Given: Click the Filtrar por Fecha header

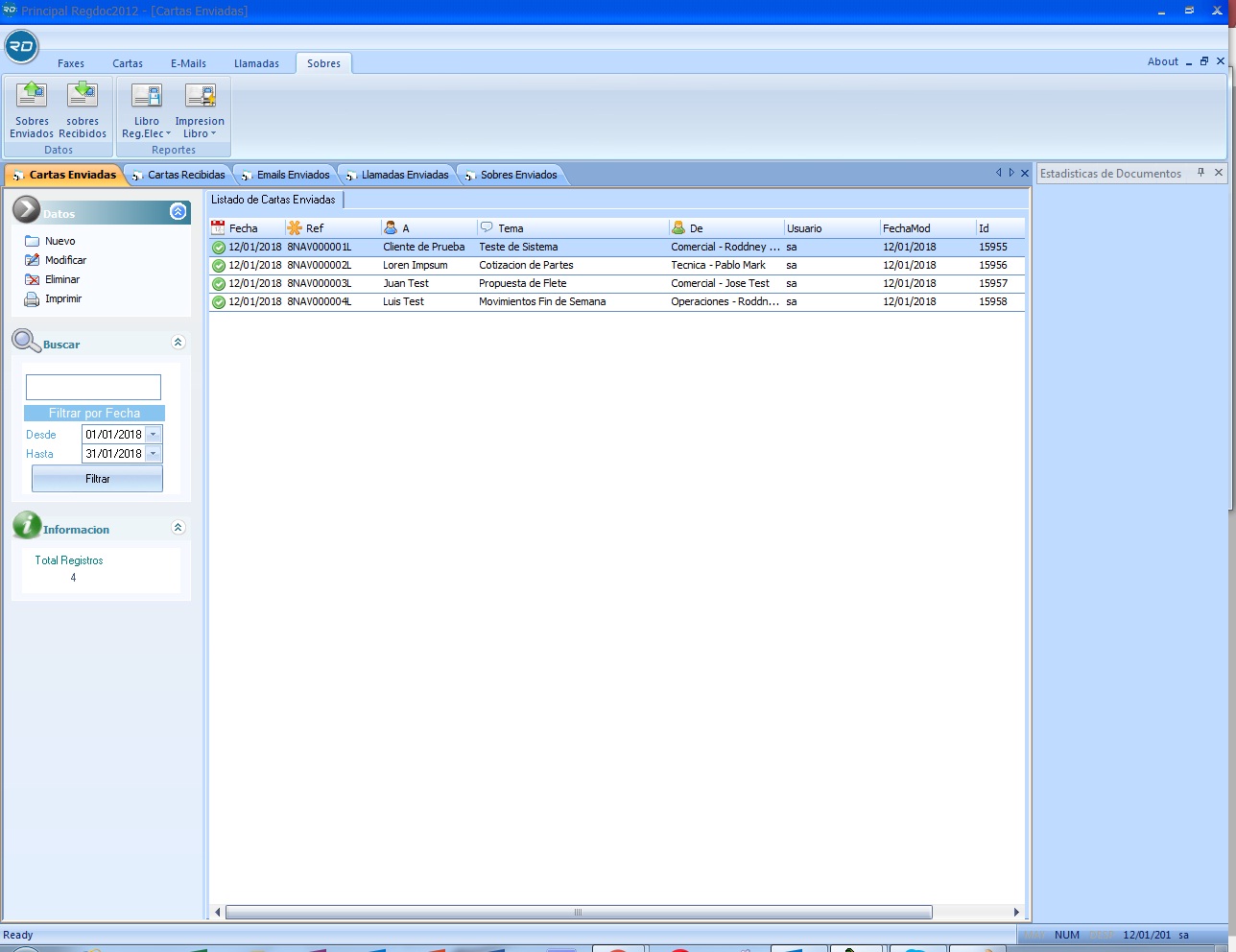Looking at the screenshot, I should (x=94, y=413).
